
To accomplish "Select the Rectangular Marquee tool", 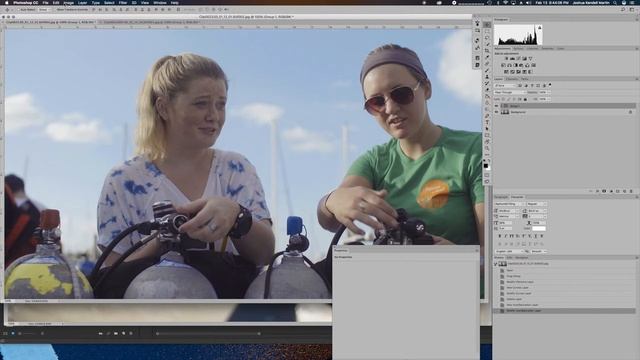I will pyautogui.click(x=487, y=31).
